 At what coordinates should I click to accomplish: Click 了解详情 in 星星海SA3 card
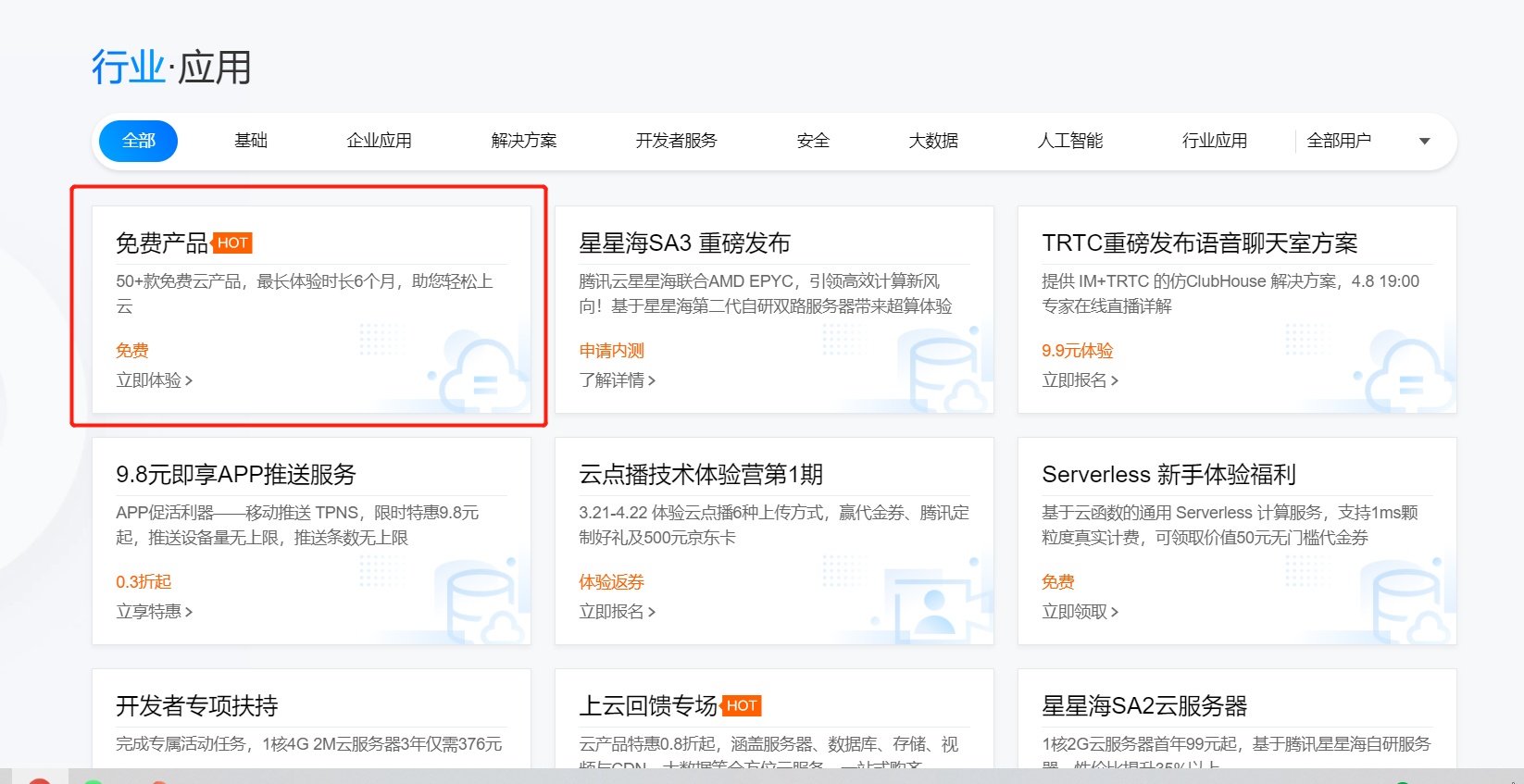coord(617,380)
